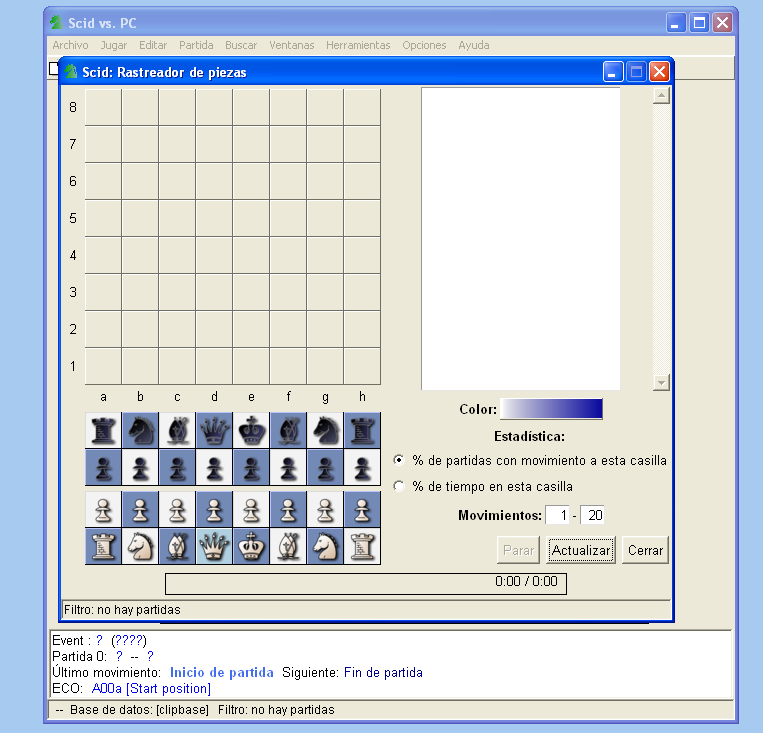763x733 pixels.
Task: Open the Jugar menu
Action: point(114,45)
